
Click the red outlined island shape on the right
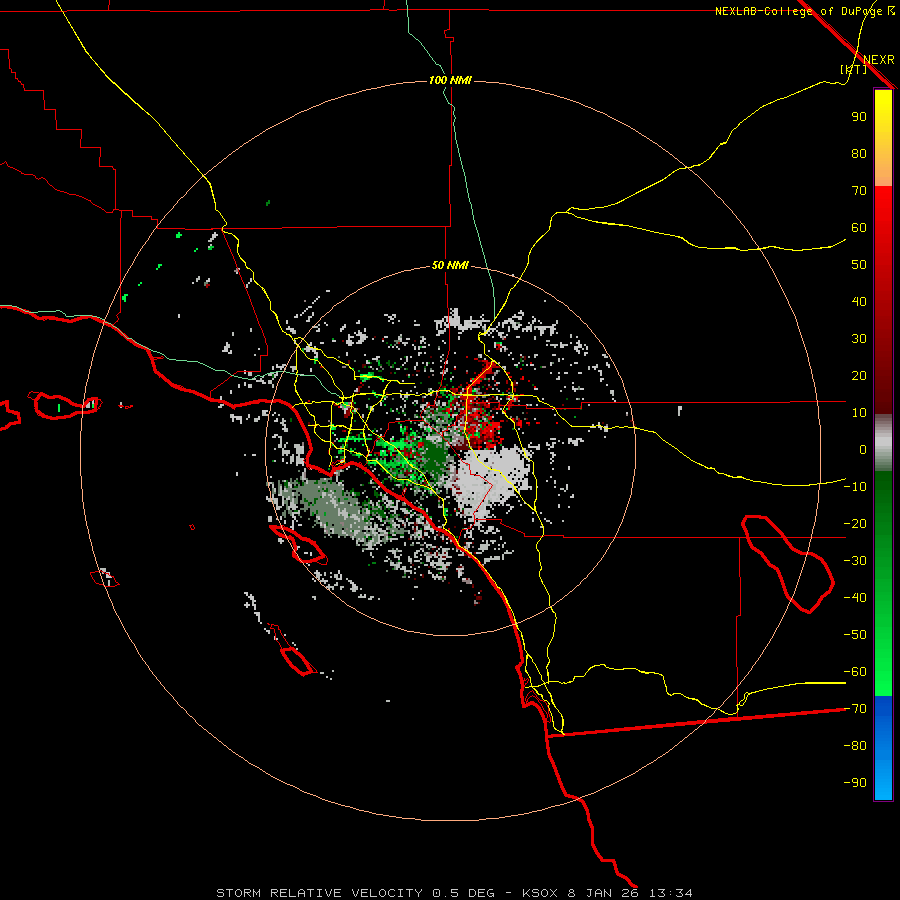[788, 564]
